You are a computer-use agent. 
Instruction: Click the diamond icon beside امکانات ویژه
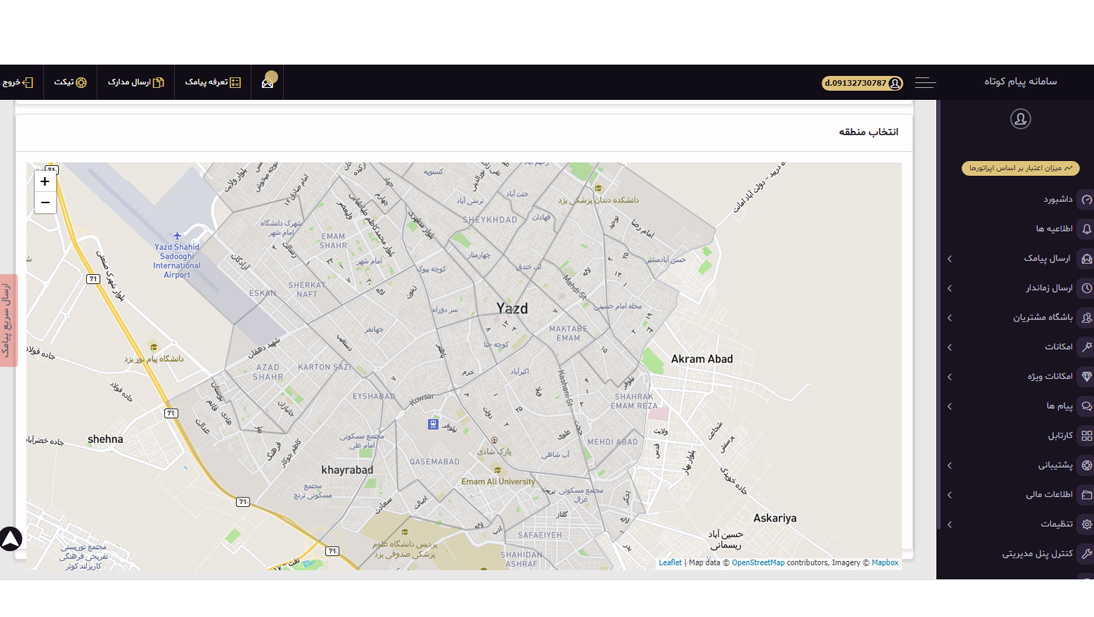(1086, 377)
